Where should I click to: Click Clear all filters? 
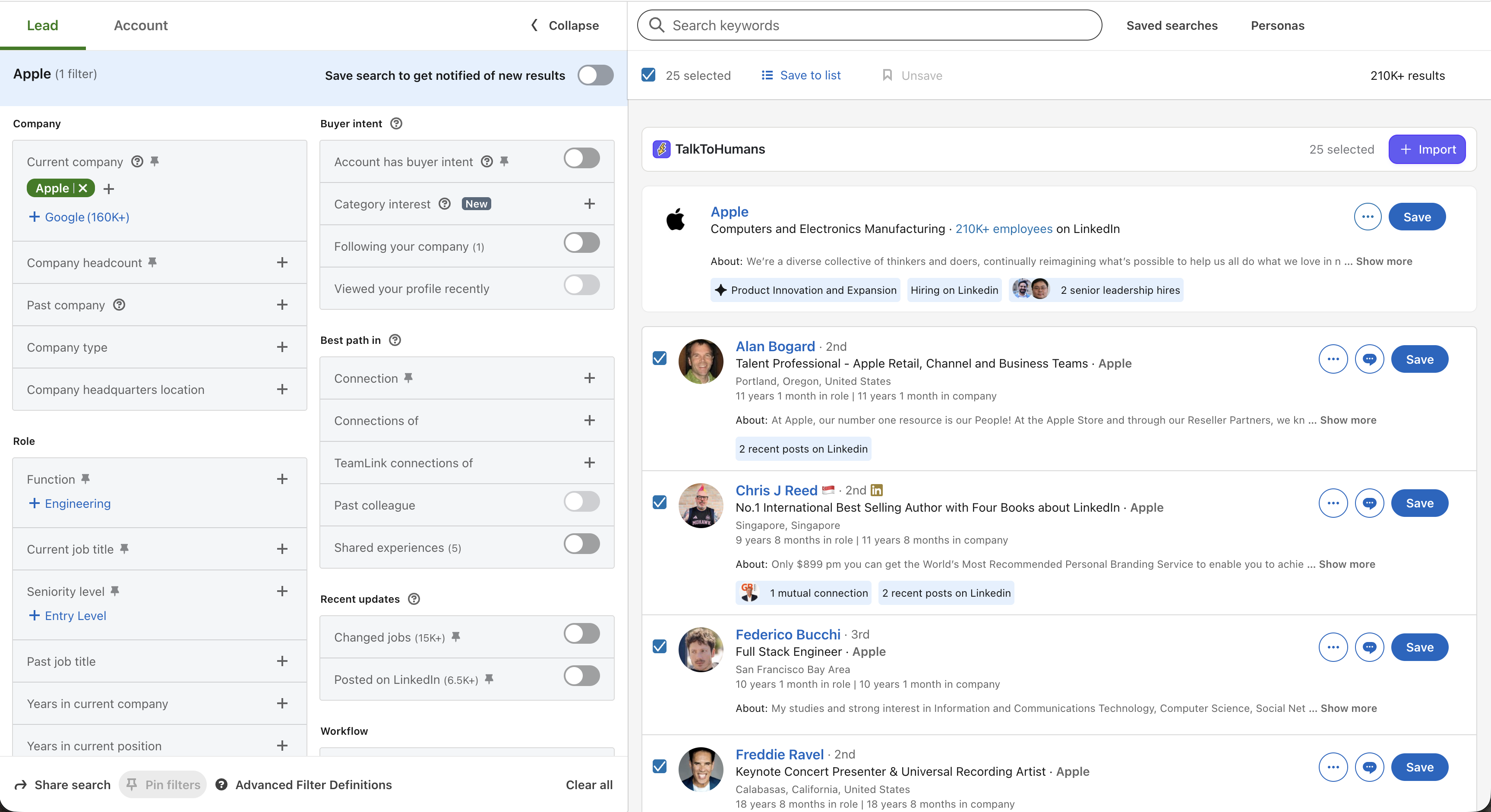tap(589, 785)
